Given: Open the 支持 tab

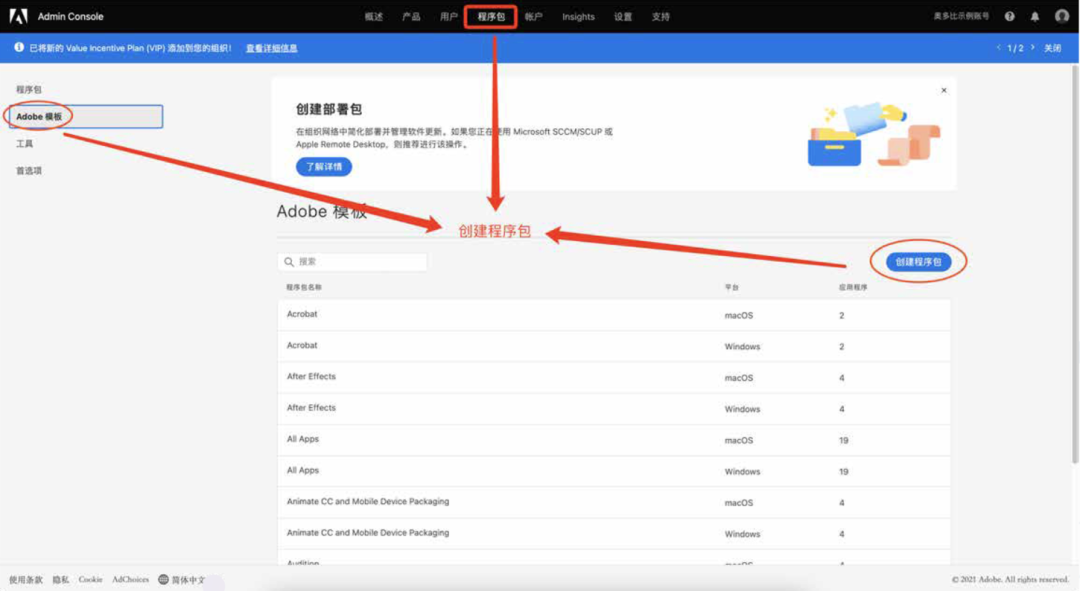Looking at the screenshot, I should [661, 17].
